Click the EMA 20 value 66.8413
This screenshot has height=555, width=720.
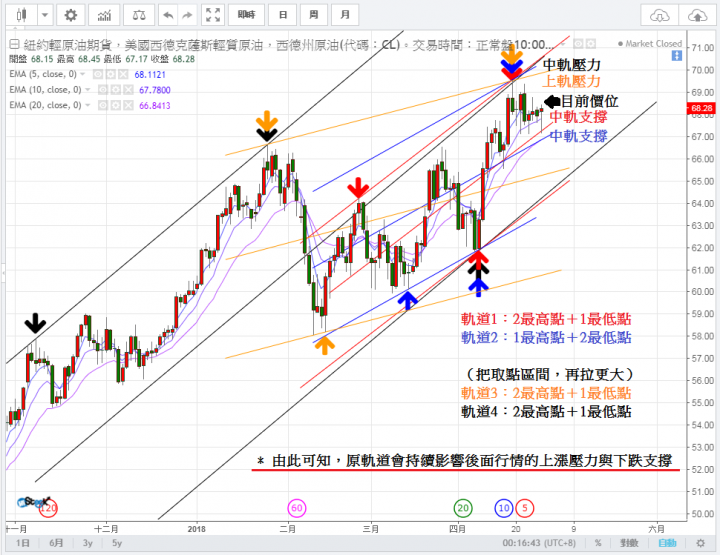tap(155, 106)
